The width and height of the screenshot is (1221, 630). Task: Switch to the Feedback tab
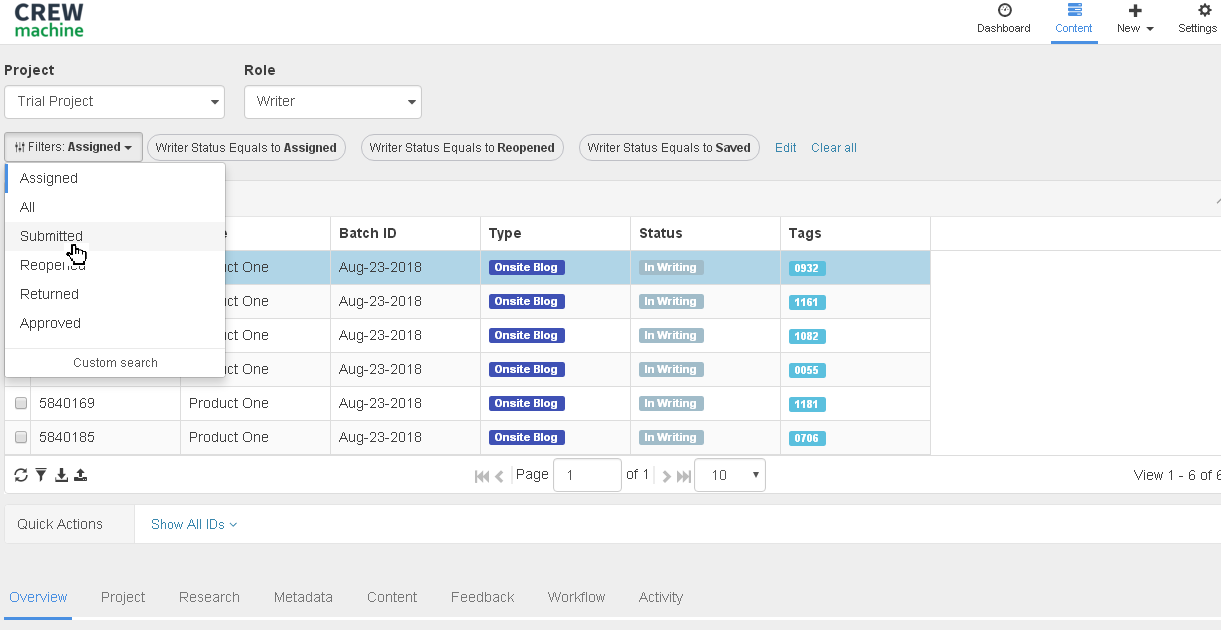click(x=482, y=597)
